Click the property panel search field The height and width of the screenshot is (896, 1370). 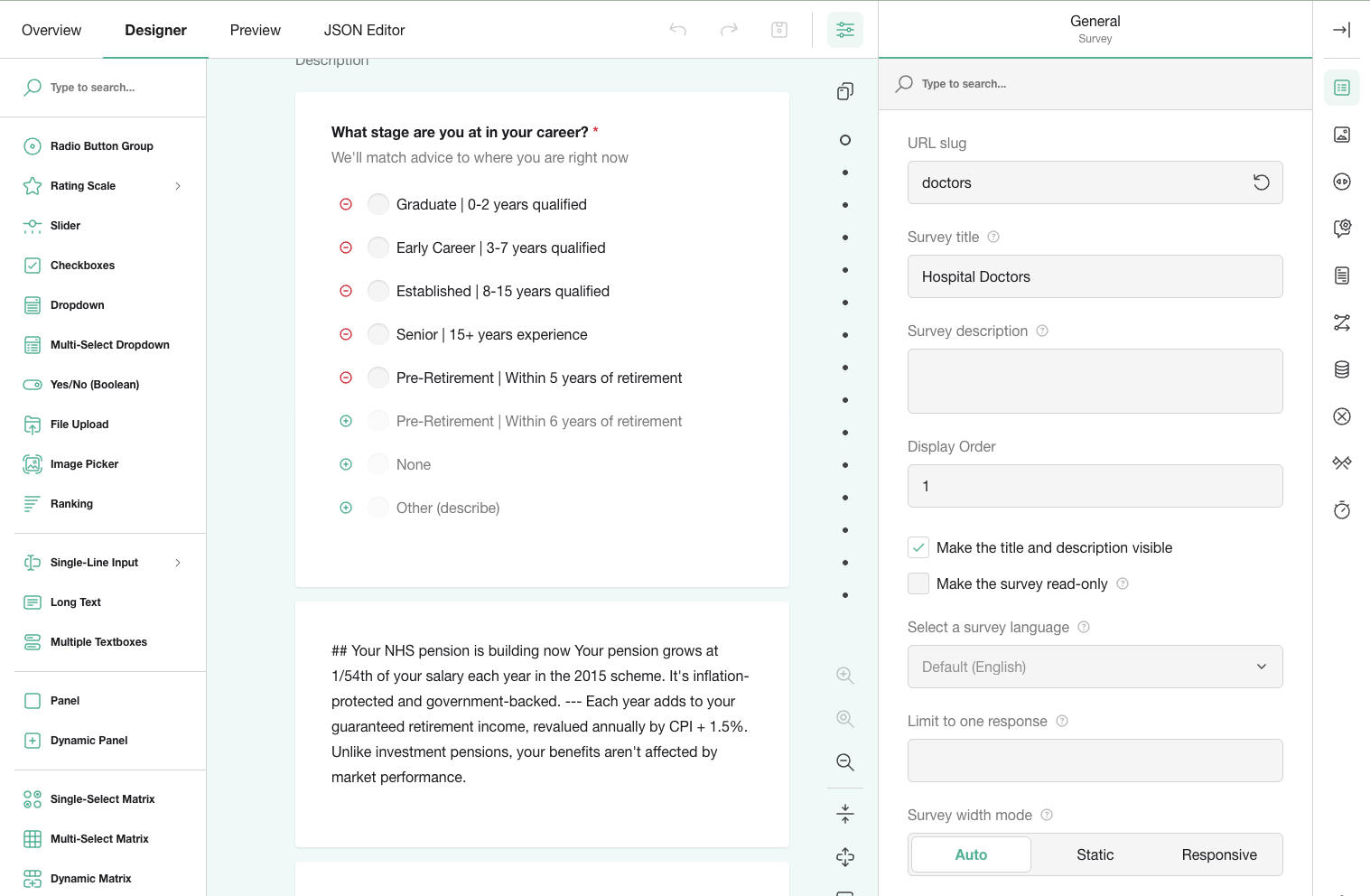pyautogui.click(x=1095, y=84)
